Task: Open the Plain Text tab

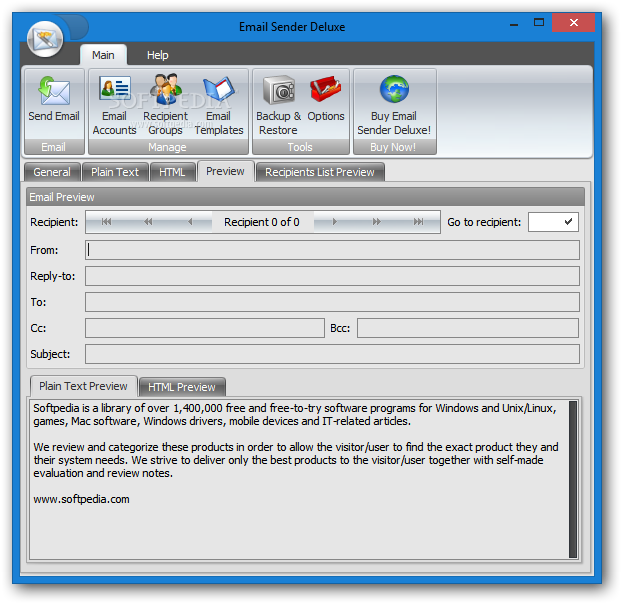Action: pos(115,172)
